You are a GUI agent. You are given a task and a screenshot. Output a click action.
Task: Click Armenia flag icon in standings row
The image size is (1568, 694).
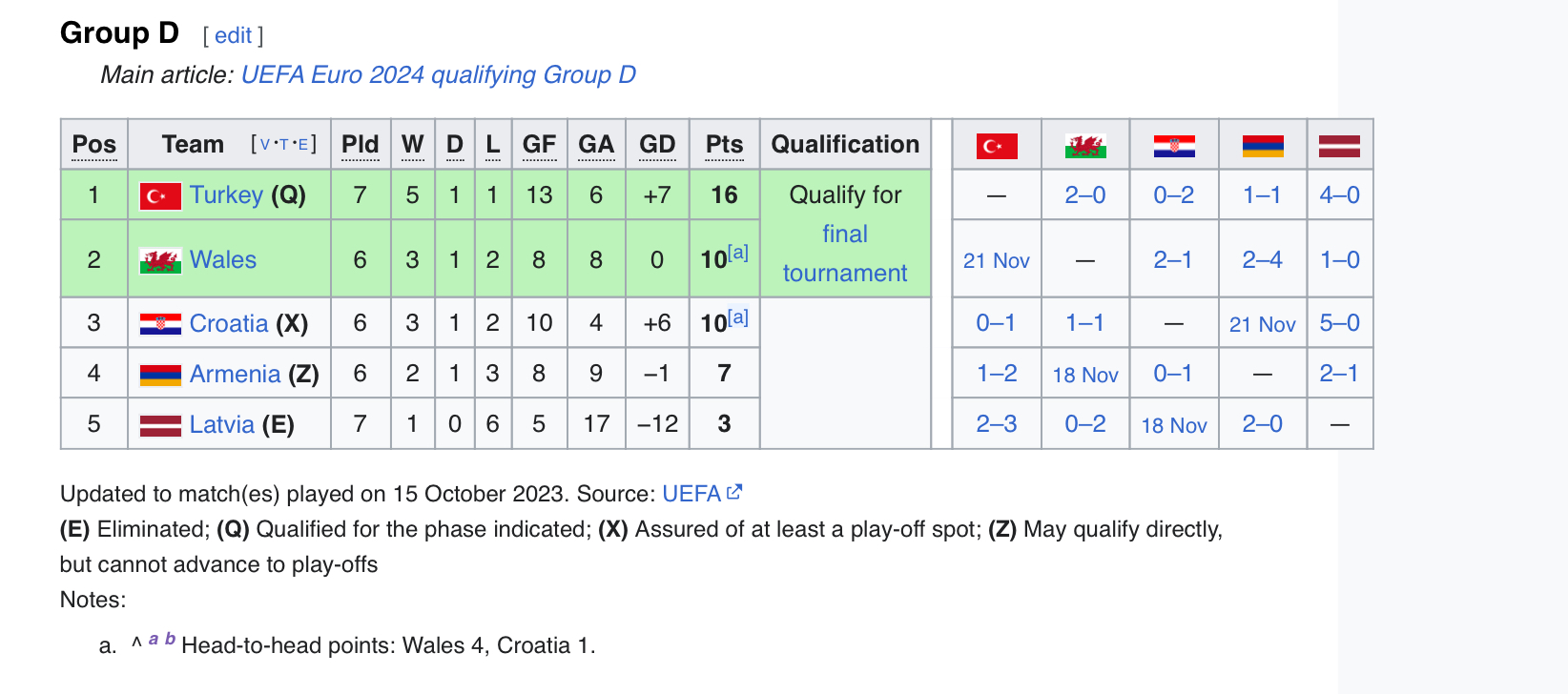[x=160, y=375]
